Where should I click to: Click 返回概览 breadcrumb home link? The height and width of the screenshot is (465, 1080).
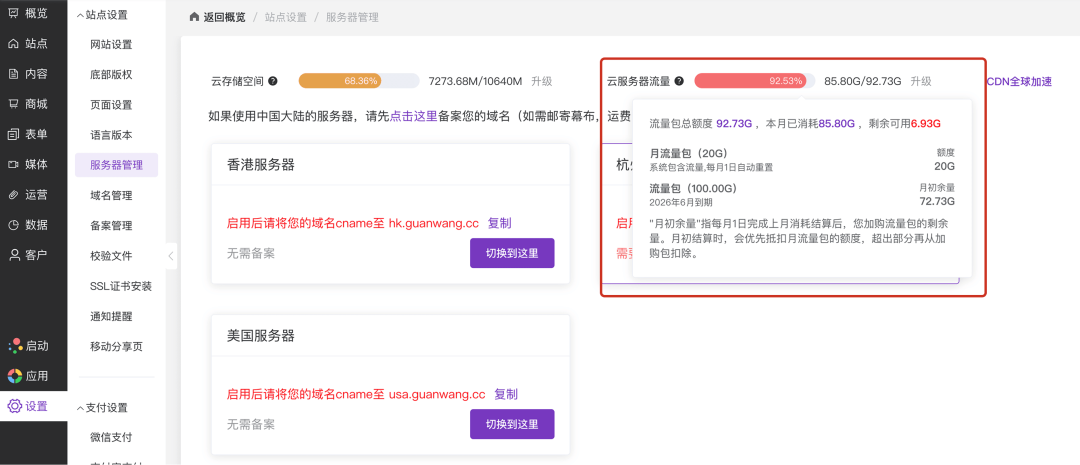pos(220,18)
